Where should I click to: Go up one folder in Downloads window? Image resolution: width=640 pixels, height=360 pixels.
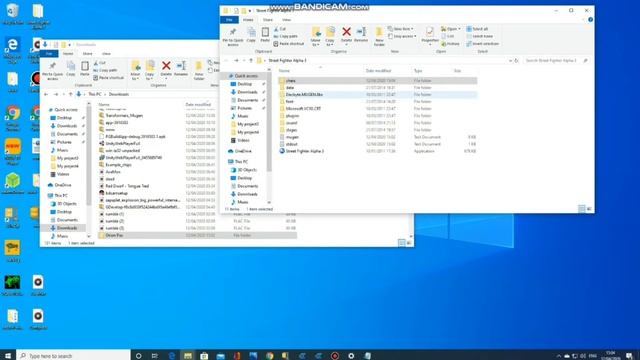pyautogui.click(x=70, y=94)
